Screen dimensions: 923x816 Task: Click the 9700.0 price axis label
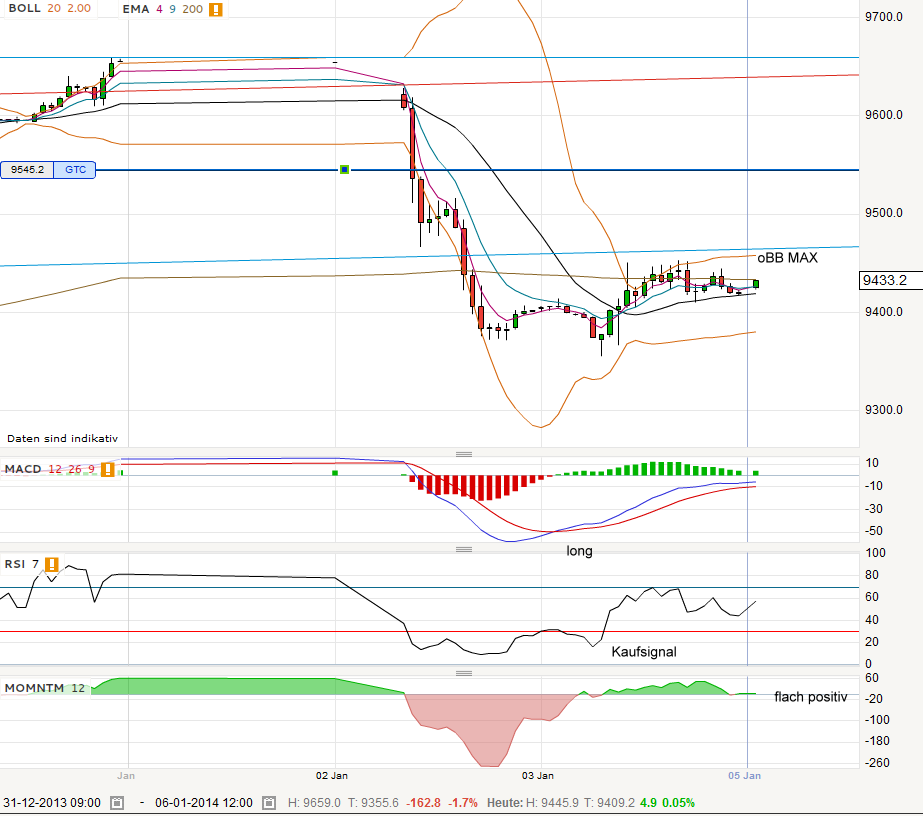884,16
